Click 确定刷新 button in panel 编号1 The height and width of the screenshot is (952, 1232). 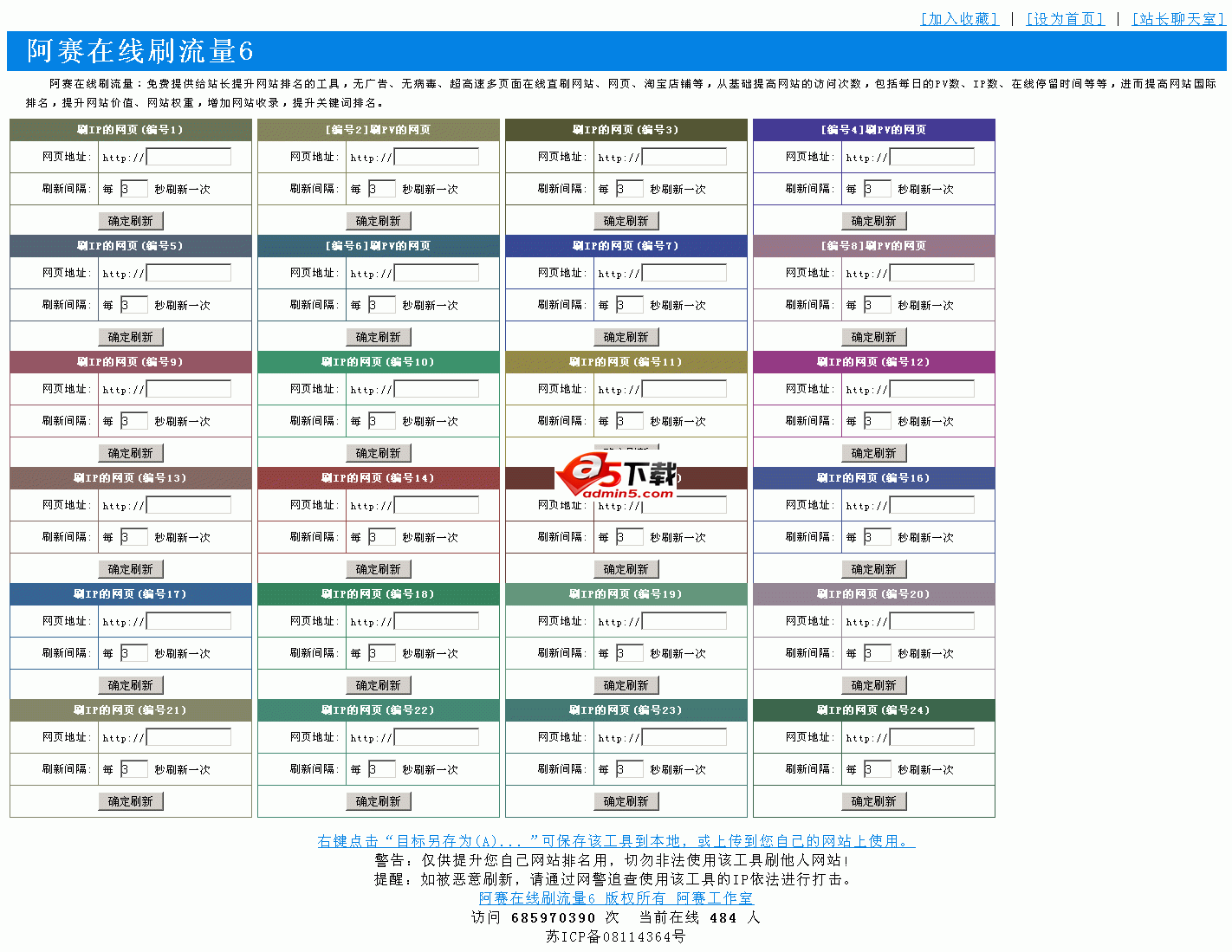tap(130, 220)
